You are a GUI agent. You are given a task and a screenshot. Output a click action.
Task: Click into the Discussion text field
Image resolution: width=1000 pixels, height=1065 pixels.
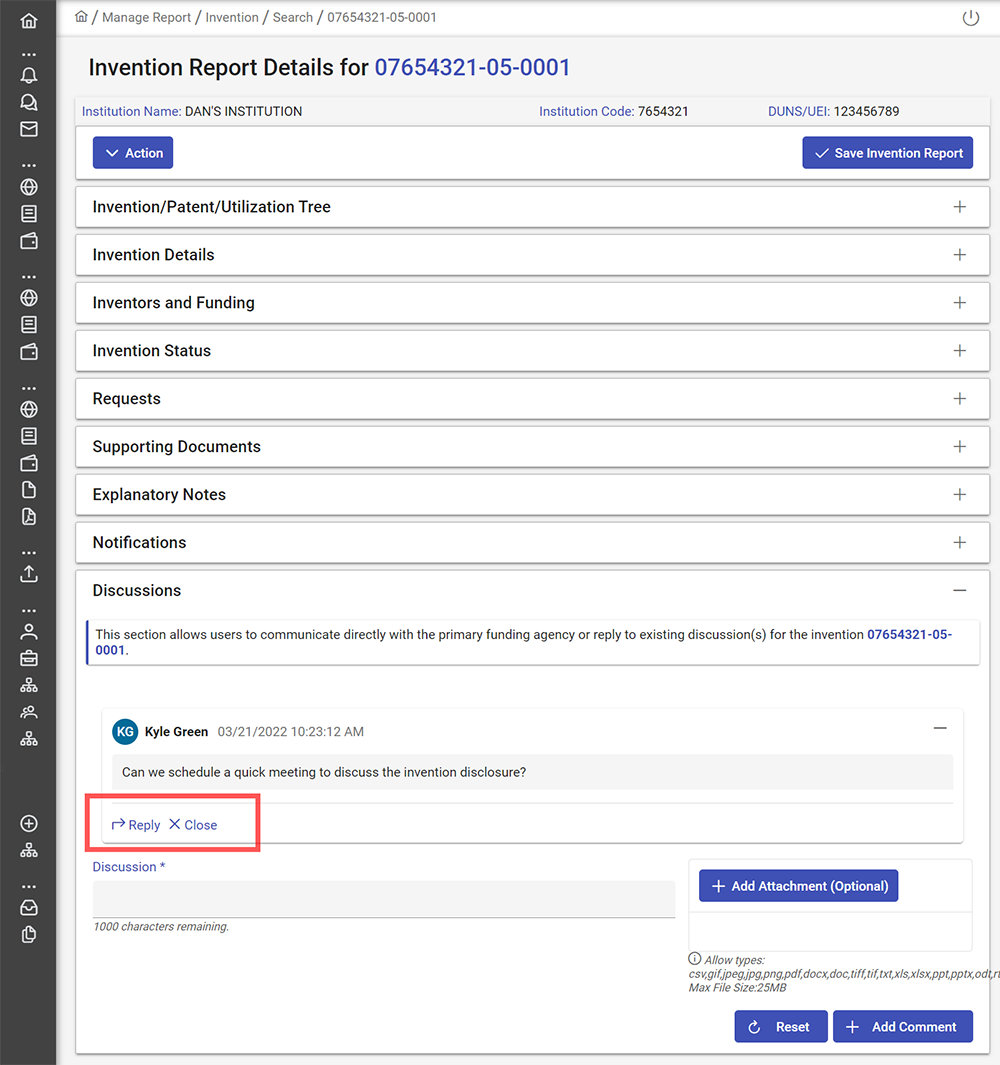[384, 898]
